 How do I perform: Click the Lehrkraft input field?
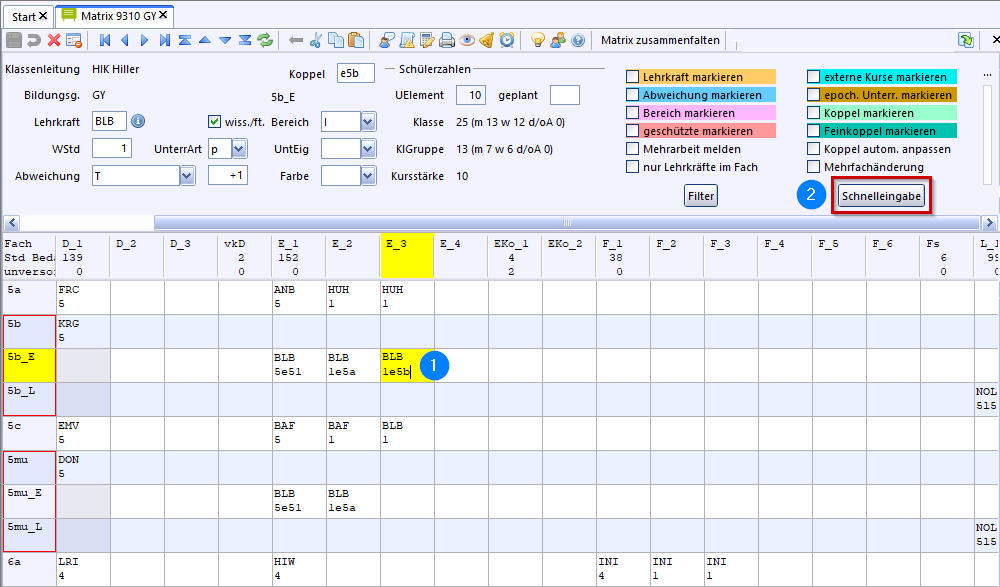click(x=109, y=121)
